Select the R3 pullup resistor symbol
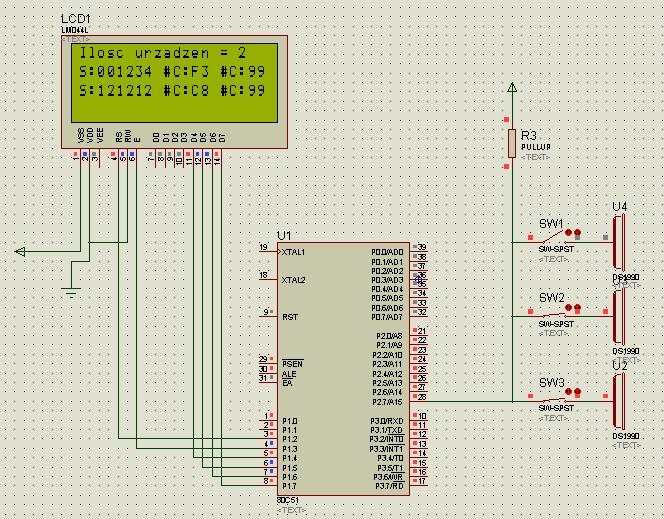 pos(512,144)
